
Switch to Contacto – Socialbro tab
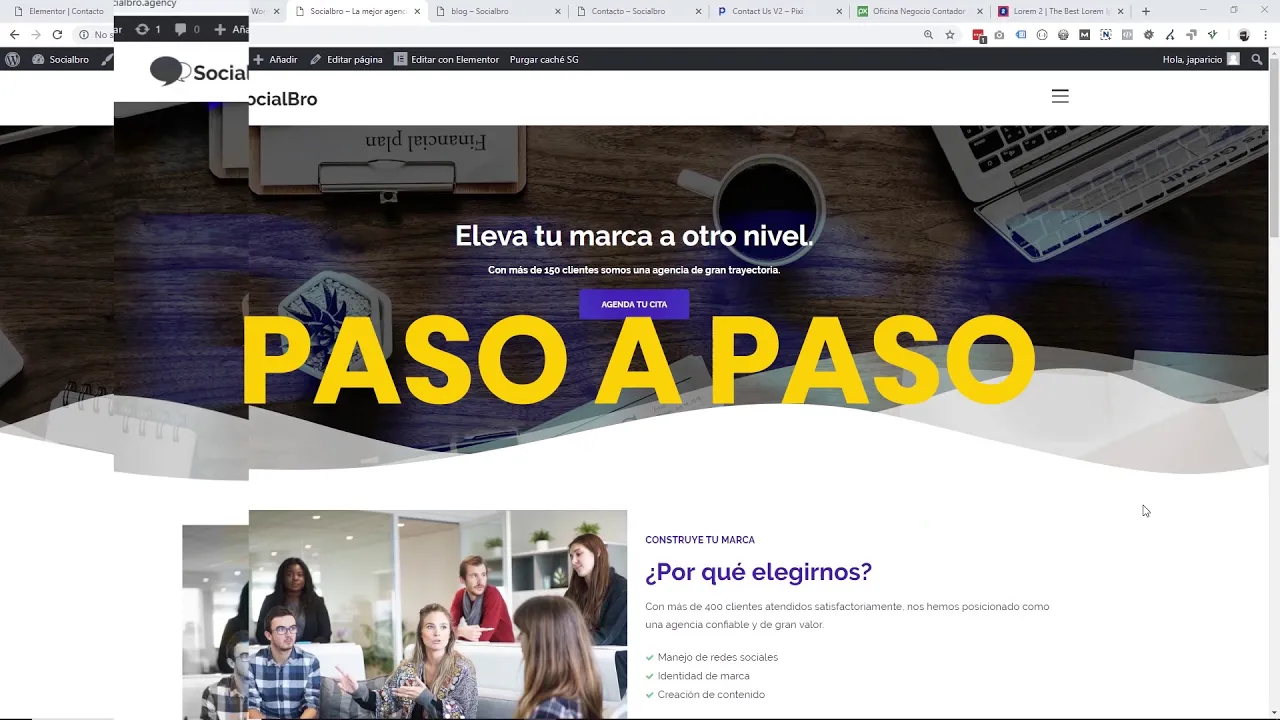pos(628,11)
